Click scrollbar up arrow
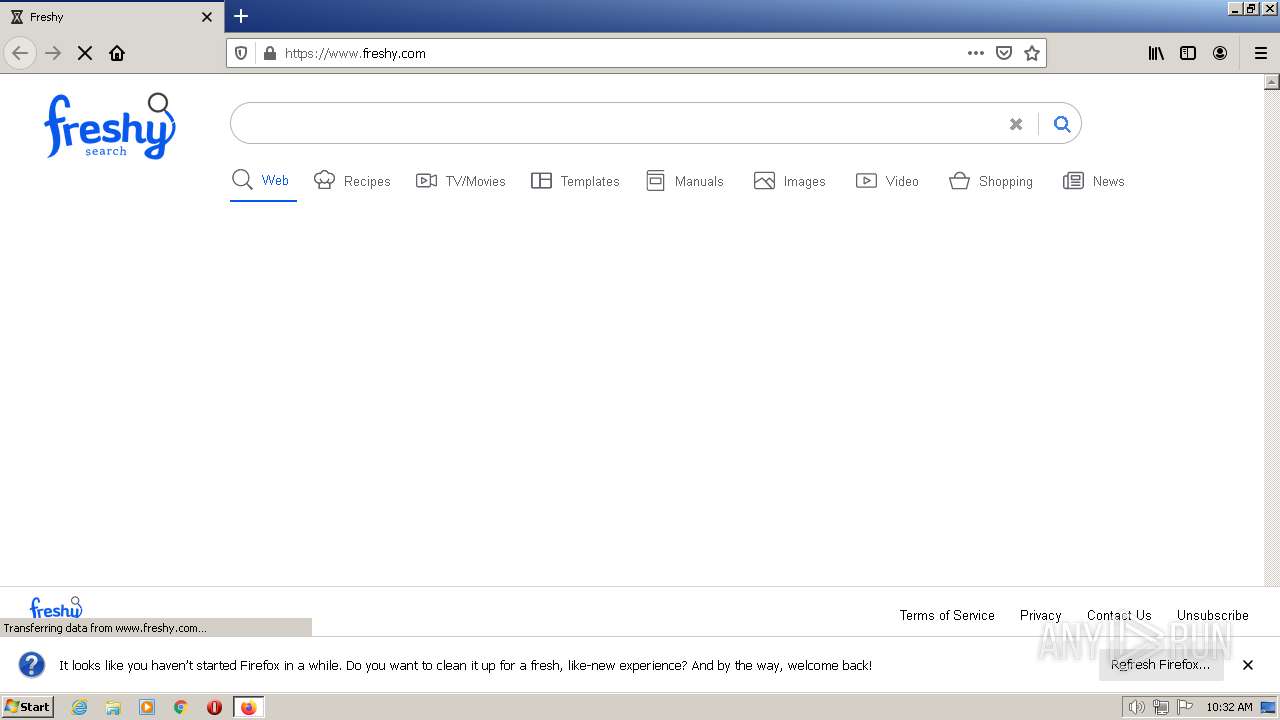The image size is (1280, 720). [x=1272, y=82]
